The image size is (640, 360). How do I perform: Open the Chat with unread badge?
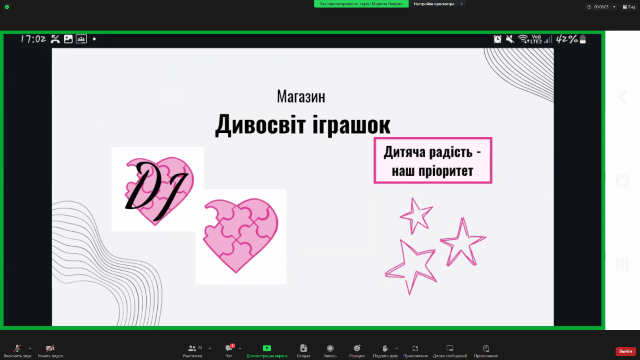229,350
